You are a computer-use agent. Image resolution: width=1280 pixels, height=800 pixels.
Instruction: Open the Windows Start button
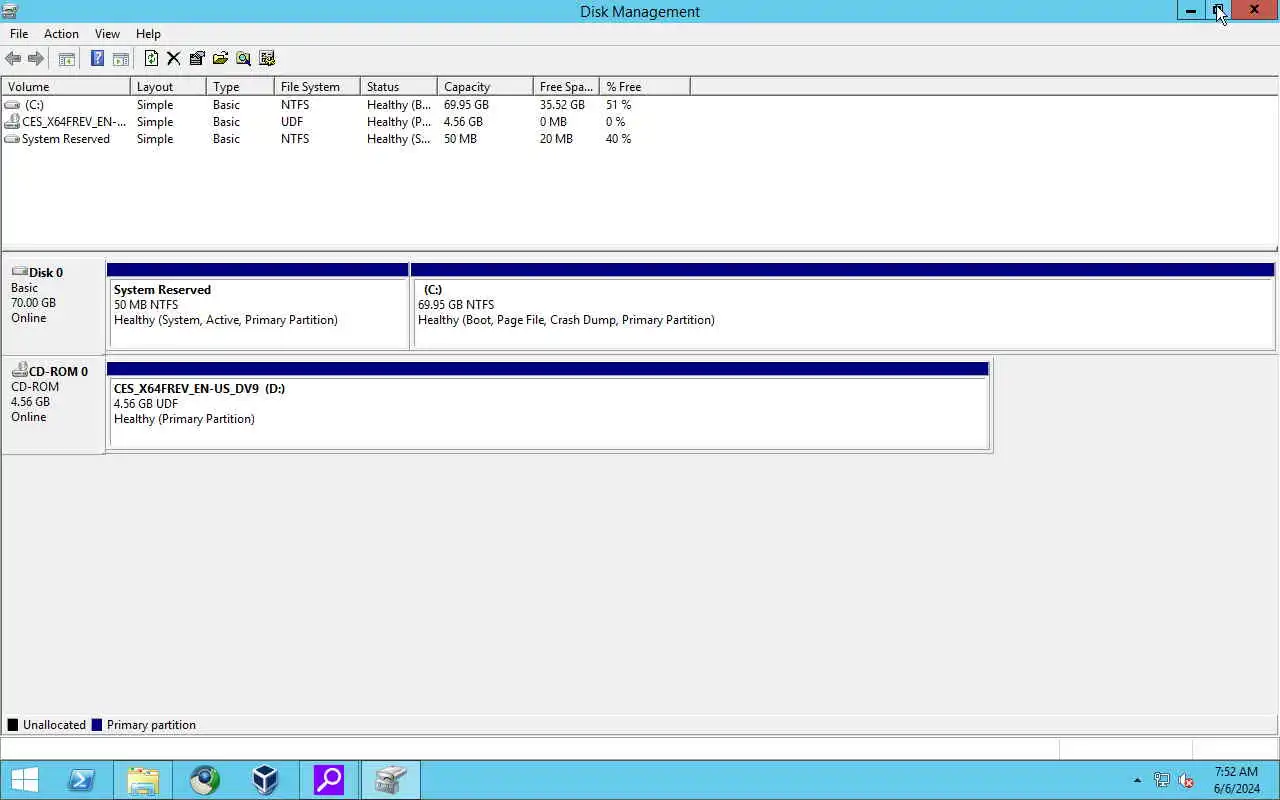tap(25, 780)
